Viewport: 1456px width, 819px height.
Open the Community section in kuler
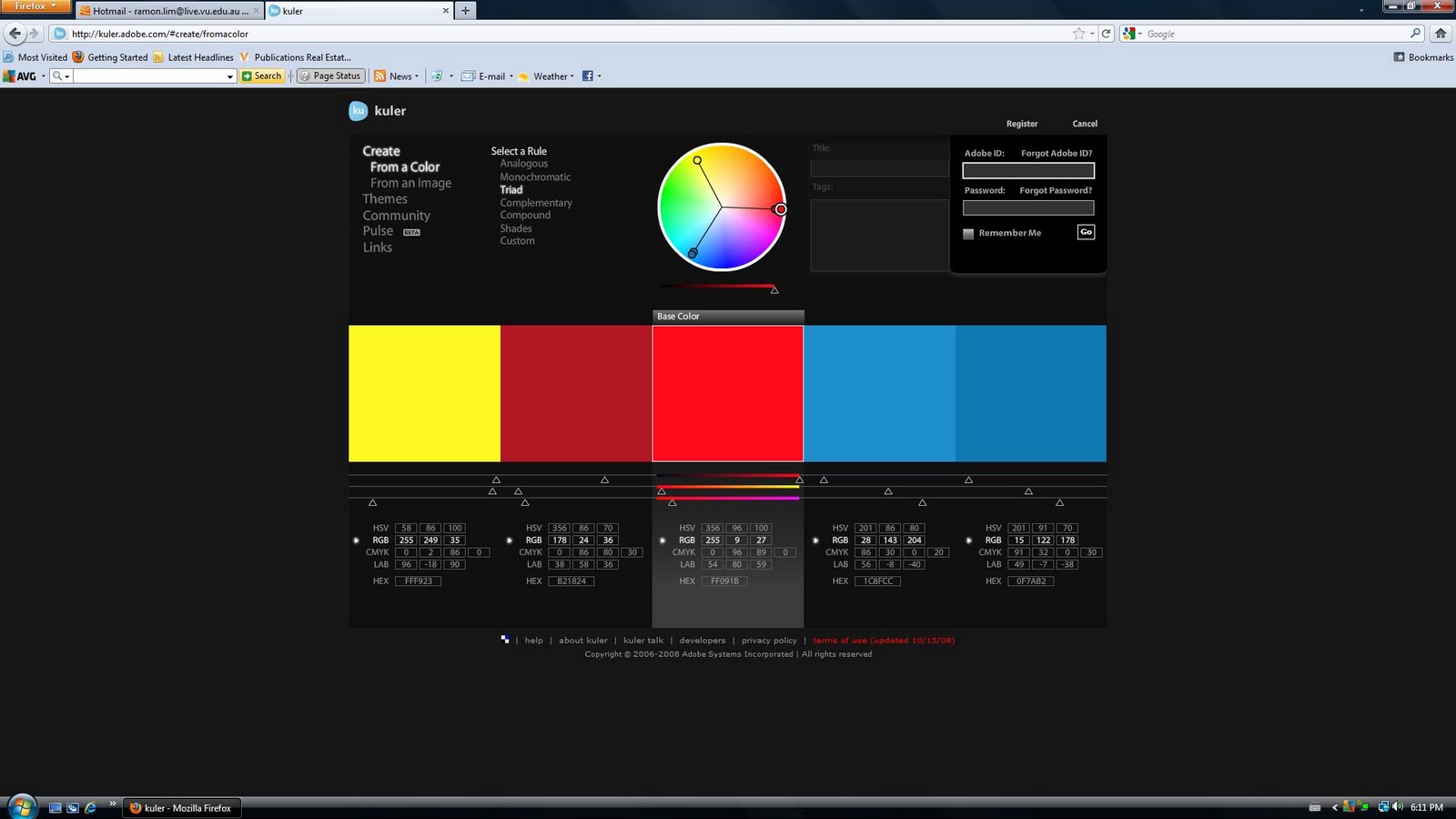click(x=397, y=216)
